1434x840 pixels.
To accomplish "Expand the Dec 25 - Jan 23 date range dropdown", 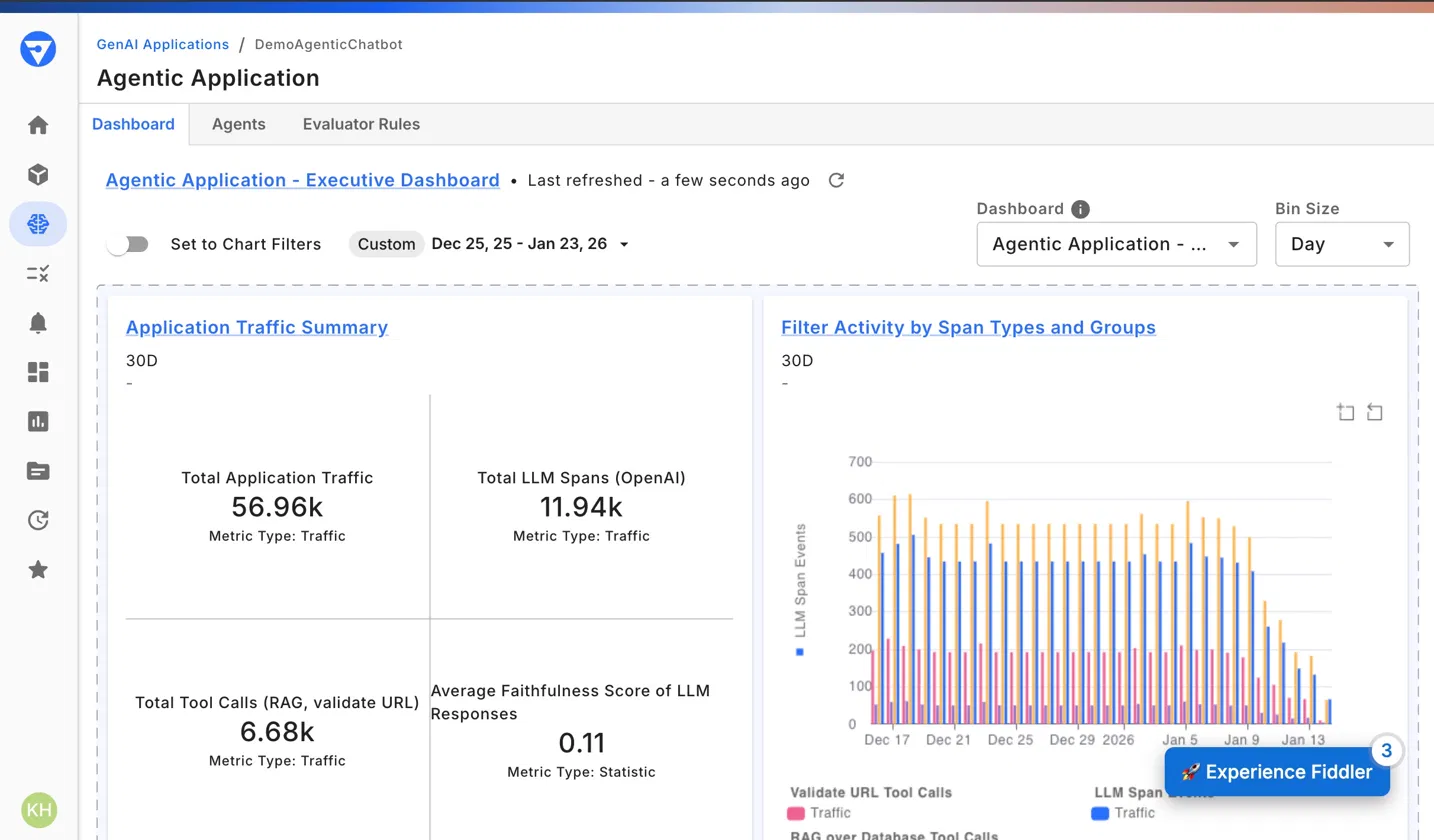I will click(530, 244).
